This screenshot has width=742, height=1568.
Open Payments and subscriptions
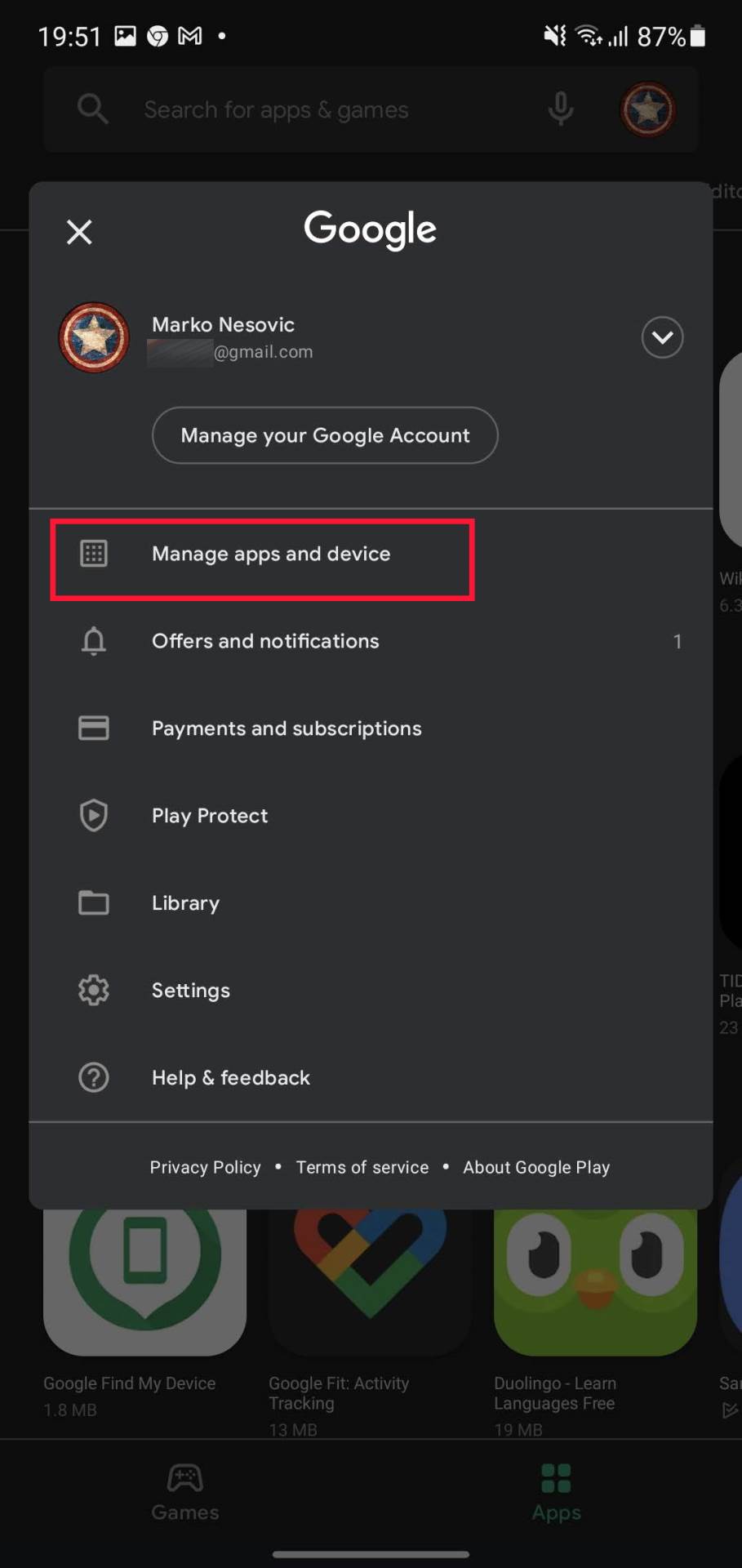pyautogui.click(x=371, y=728)
